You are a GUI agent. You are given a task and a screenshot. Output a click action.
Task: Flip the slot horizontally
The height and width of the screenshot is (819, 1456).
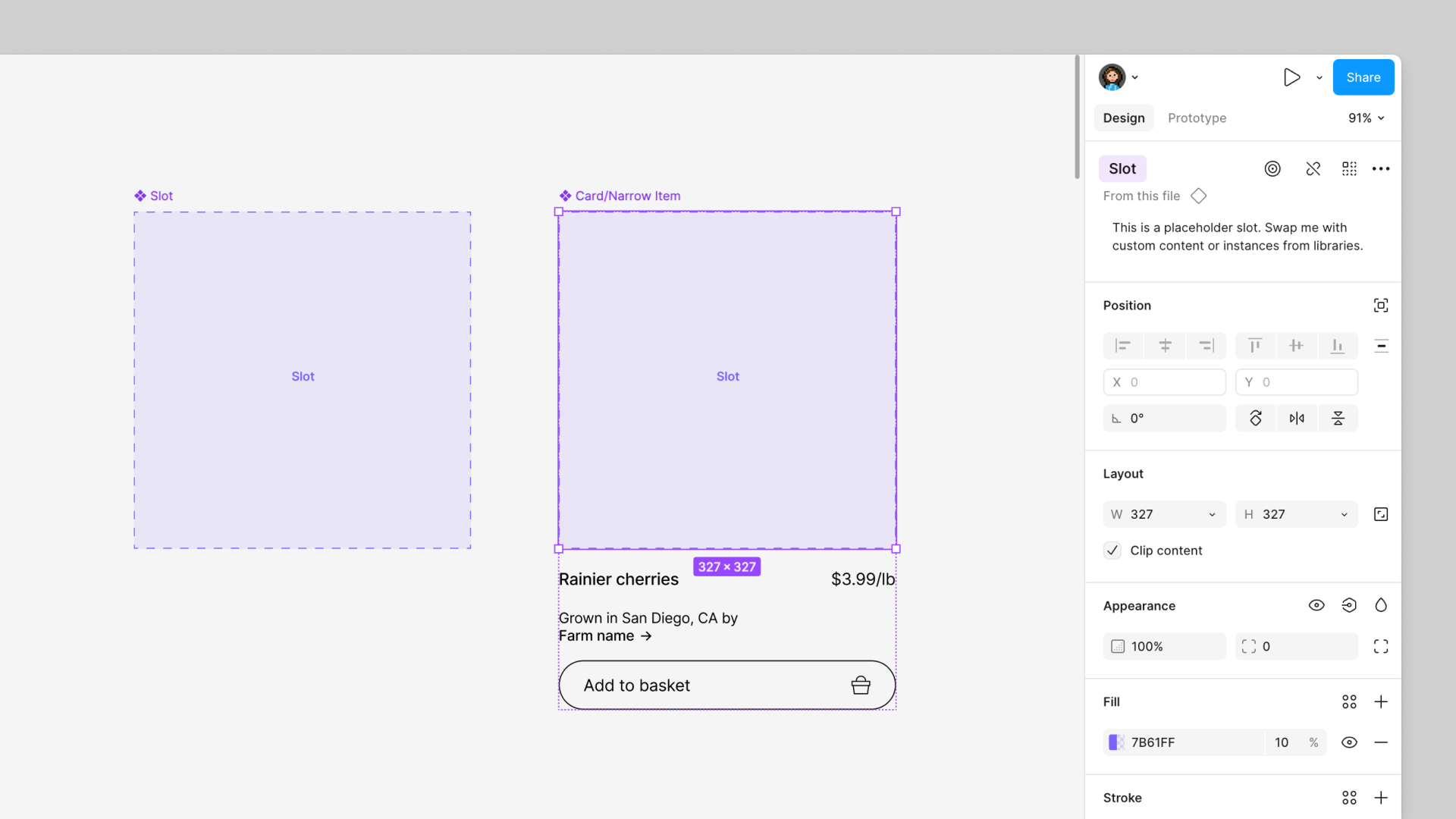click(1297, 418)
